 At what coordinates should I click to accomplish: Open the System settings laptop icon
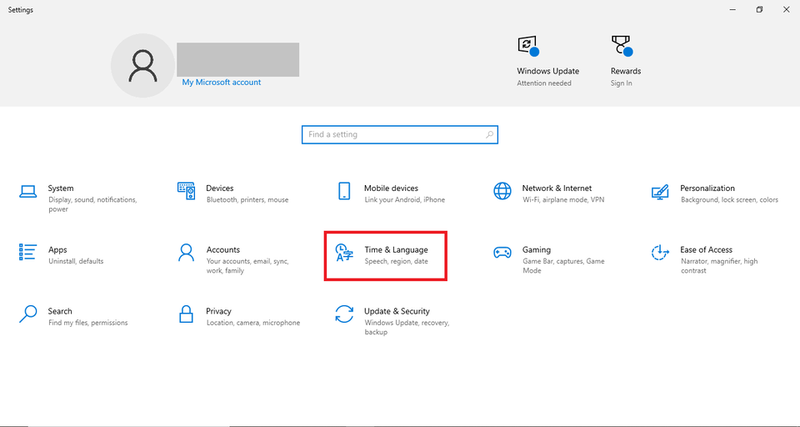point(28,192)
